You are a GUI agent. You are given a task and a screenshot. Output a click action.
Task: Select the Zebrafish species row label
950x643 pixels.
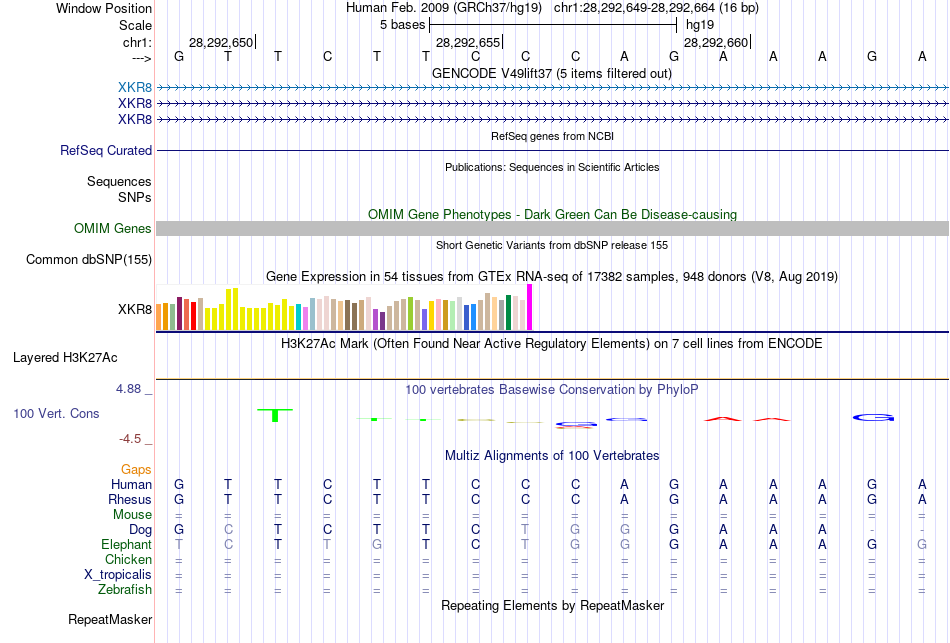coord(125,589)
